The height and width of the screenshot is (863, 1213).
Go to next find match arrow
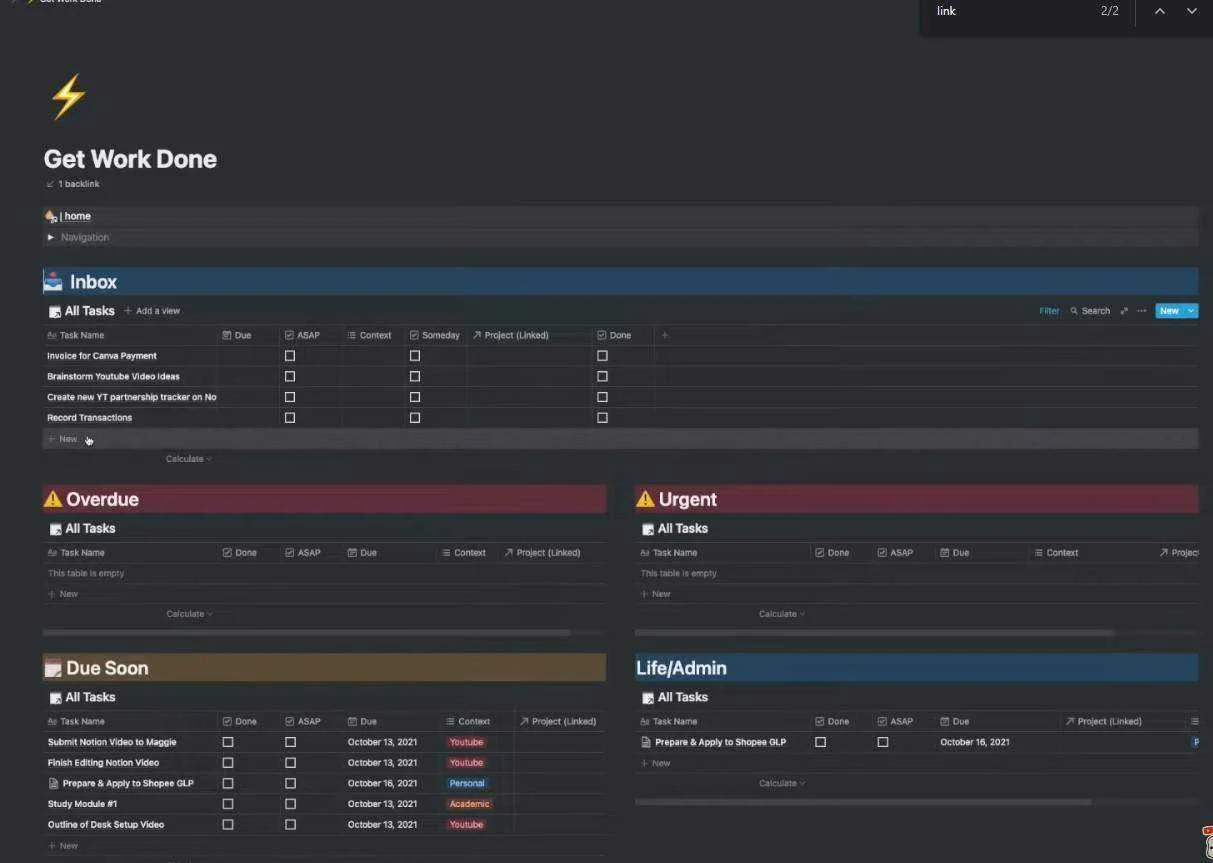(x=1192, y=11)
